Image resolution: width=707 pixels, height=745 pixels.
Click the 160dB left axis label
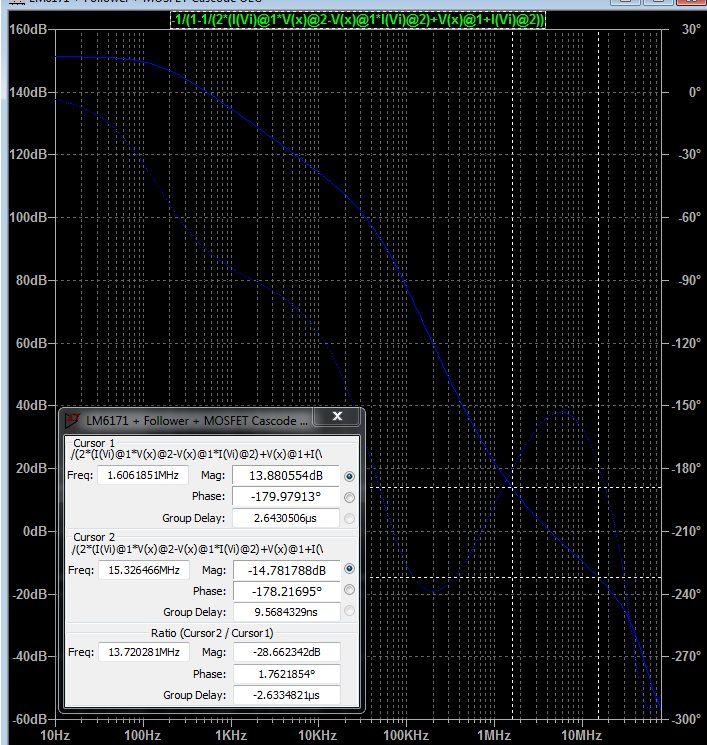coord(28,29)
